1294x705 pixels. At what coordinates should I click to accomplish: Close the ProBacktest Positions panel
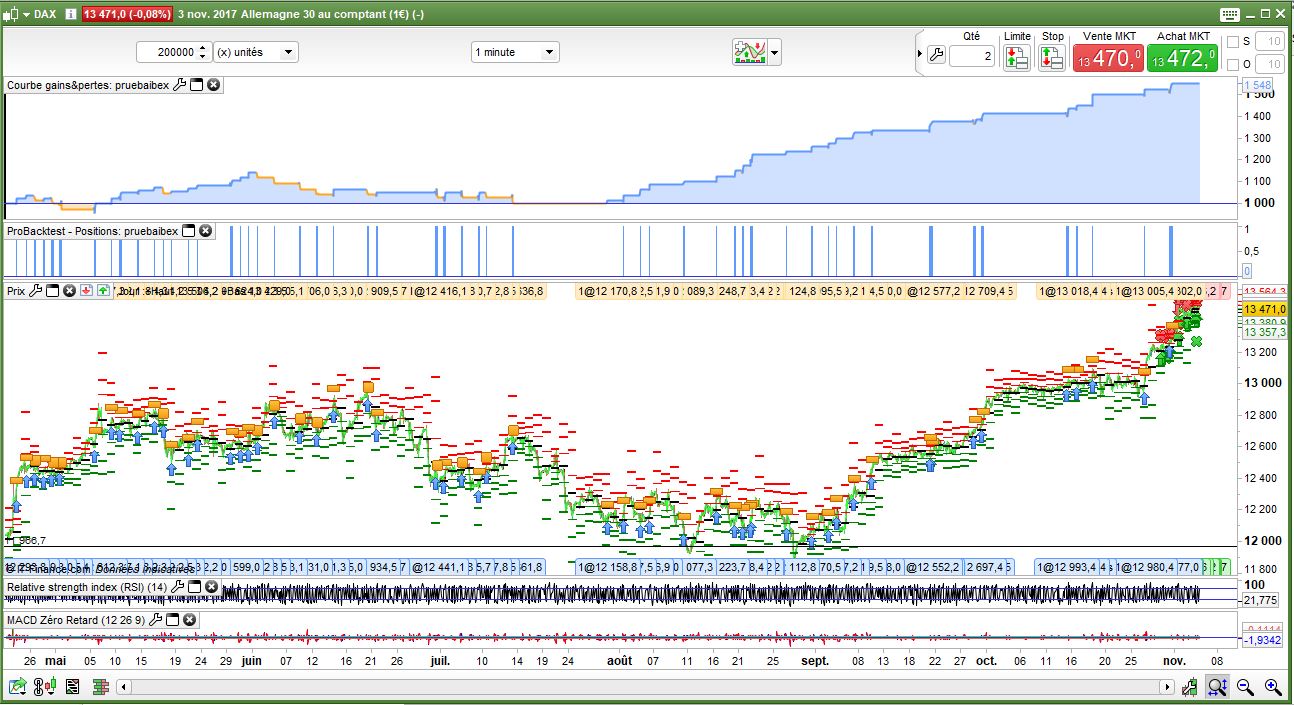pos(205,231)
